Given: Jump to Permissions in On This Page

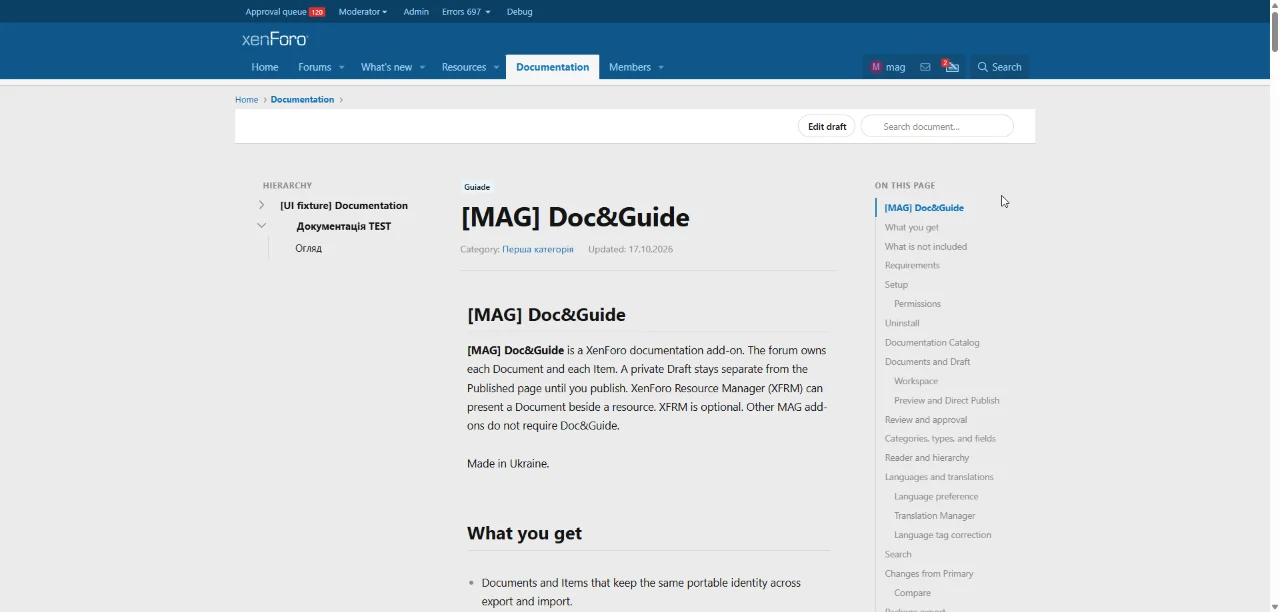Looking at the screenshot, I should pos(917,304).
